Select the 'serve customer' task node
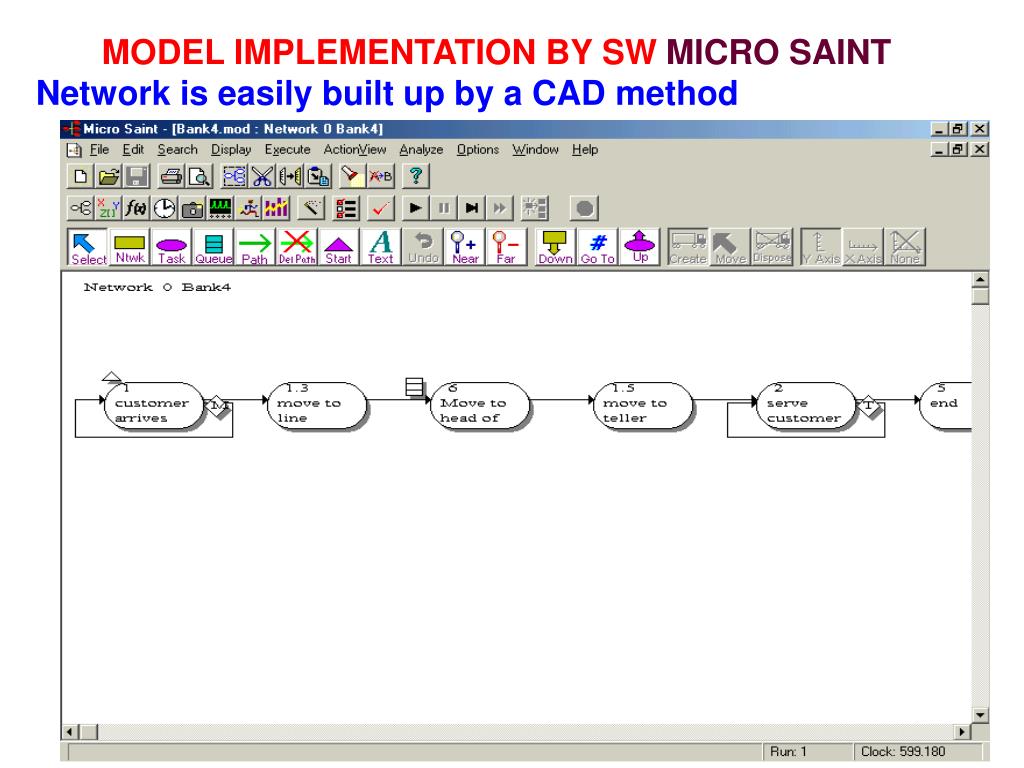The height and width of the screenshot is (768, 1024). pos(805,406)
